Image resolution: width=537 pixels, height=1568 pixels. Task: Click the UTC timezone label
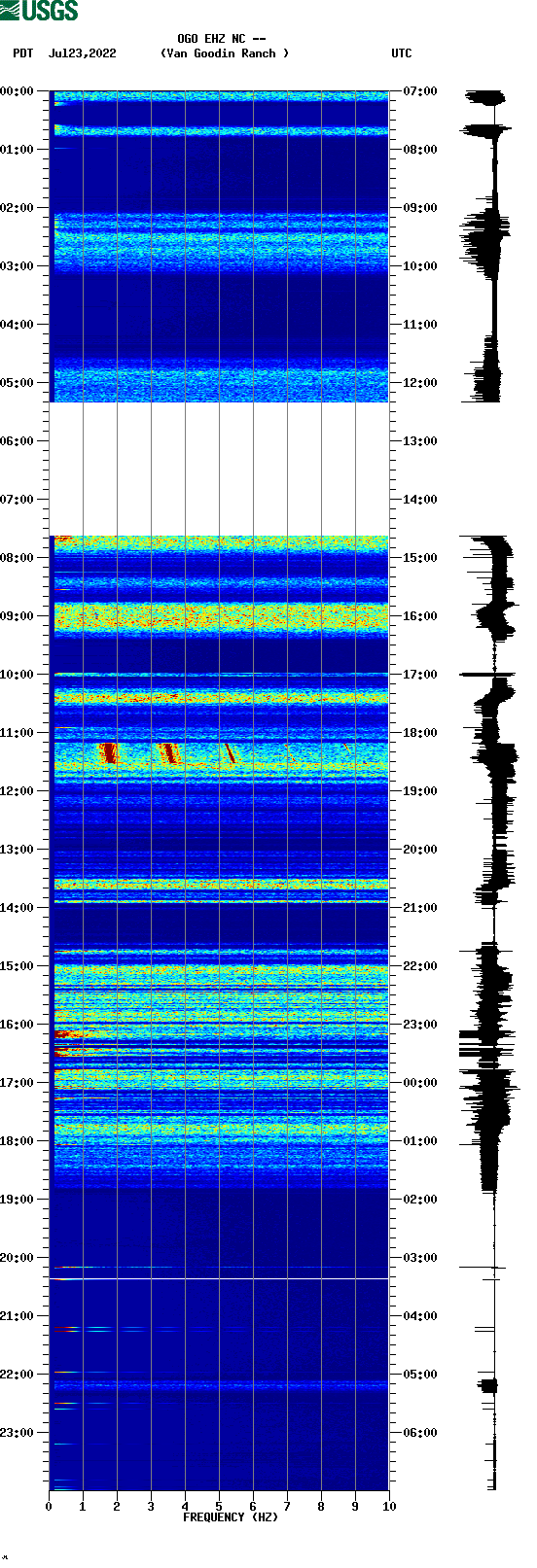tap(402, 53)
